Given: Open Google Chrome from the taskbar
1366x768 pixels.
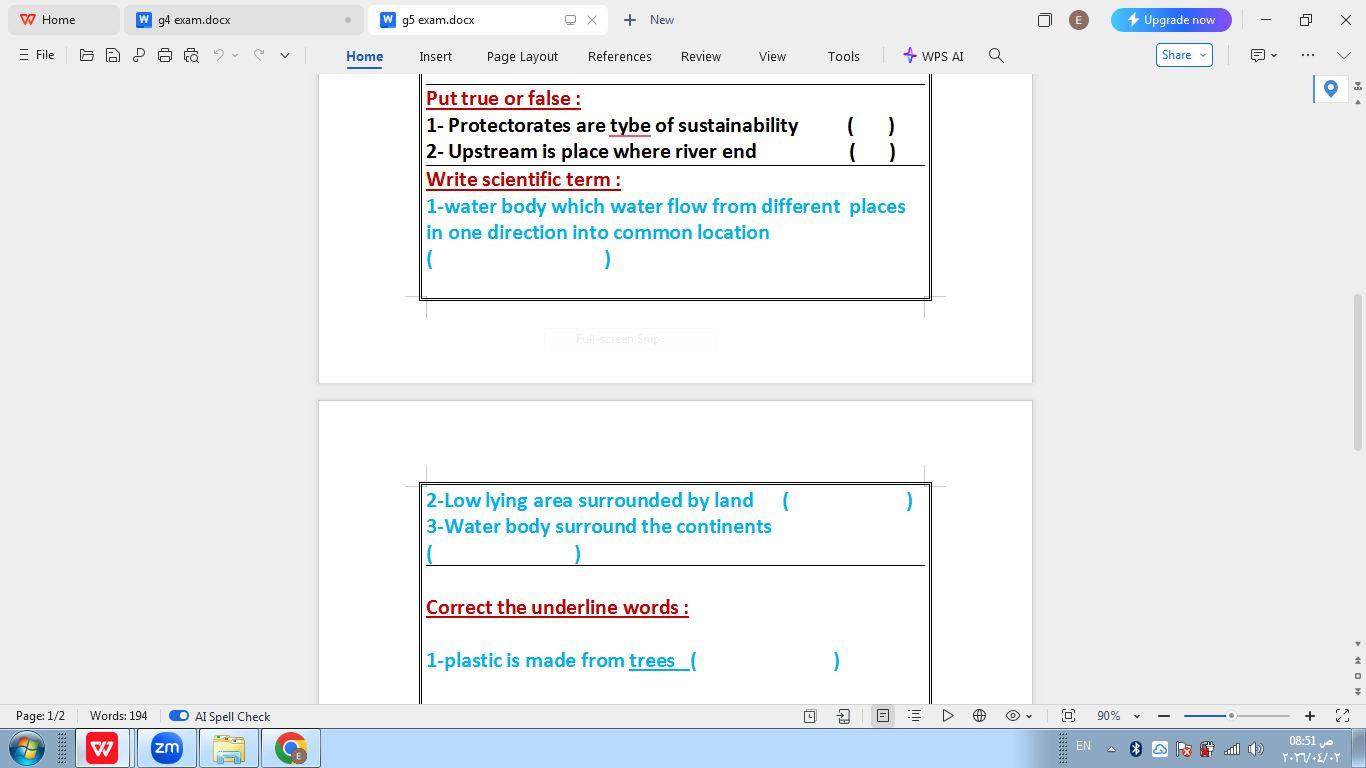Looking at the screenshot, I should point(291,748).
